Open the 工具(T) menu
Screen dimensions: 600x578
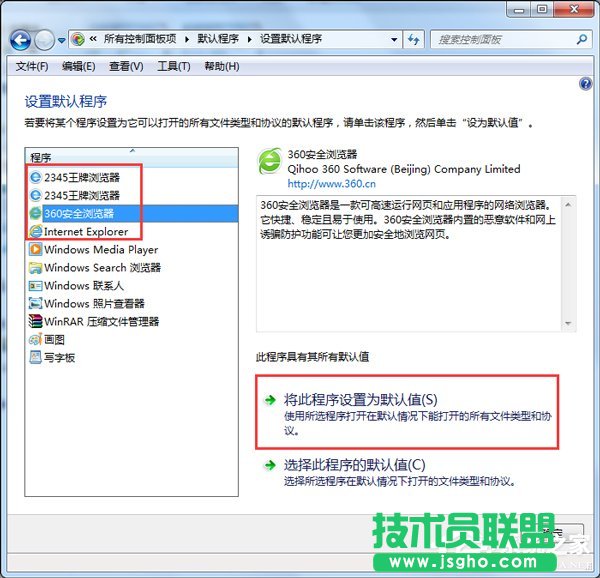174,67
